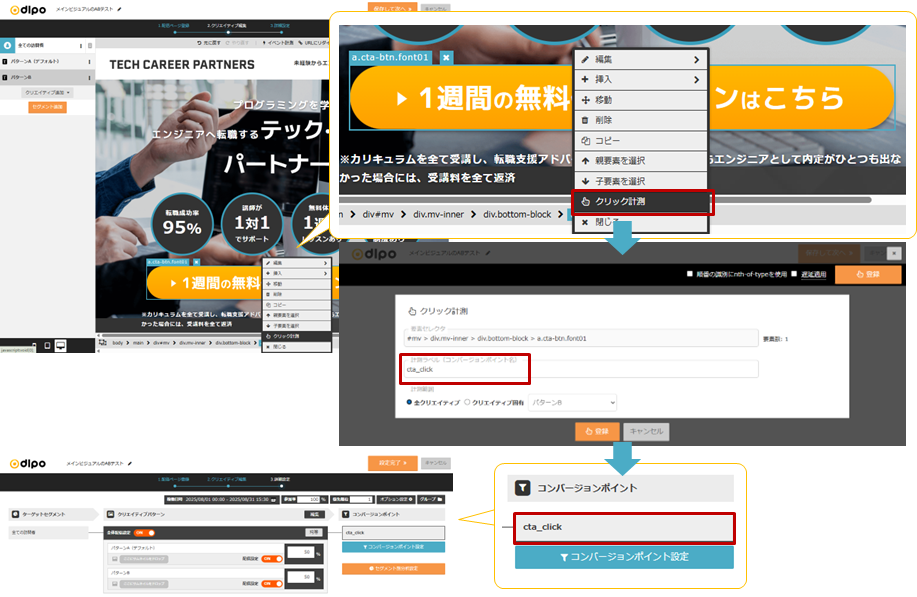The height and width of the screenshot is (597, 917).
Task: Click 設定完了 orange button
Action: 392,463
